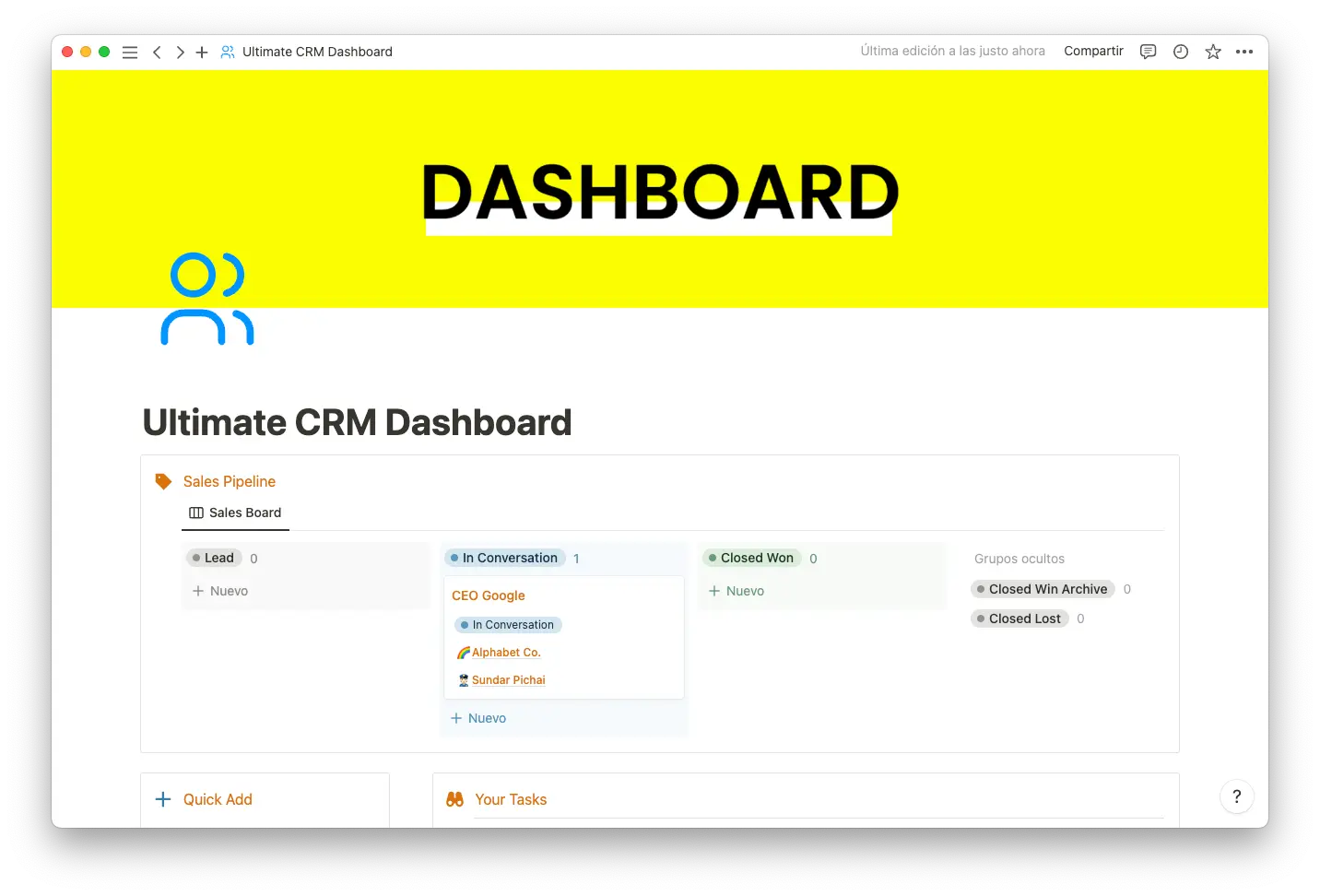Open page history clock icon
This screenshot has width=1320, height=896.
click(1180, 52)
